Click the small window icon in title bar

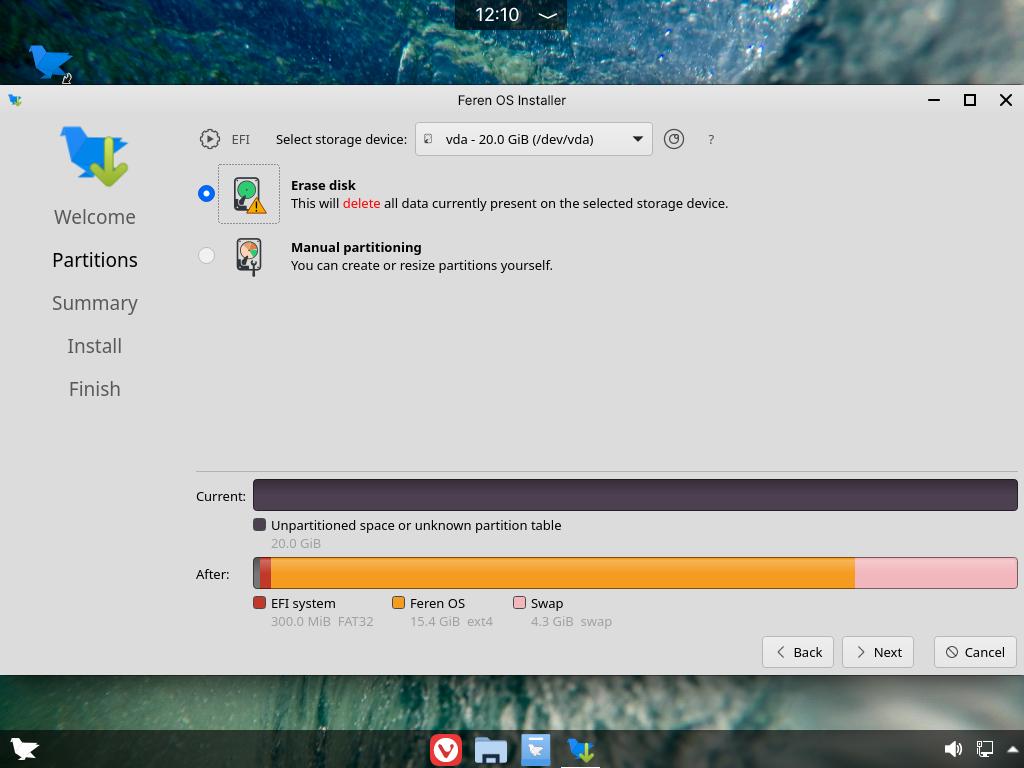click(x=14, y=100)
